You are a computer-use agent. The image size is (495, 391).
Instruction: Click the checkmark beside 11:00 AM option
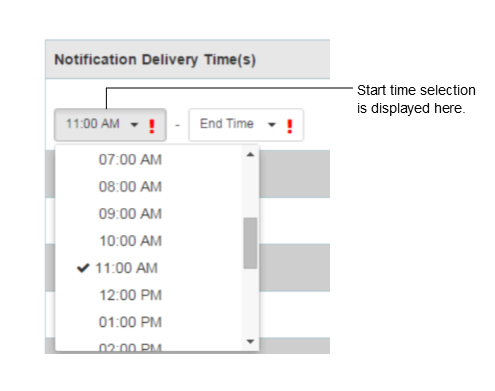[x=83, y=268]
